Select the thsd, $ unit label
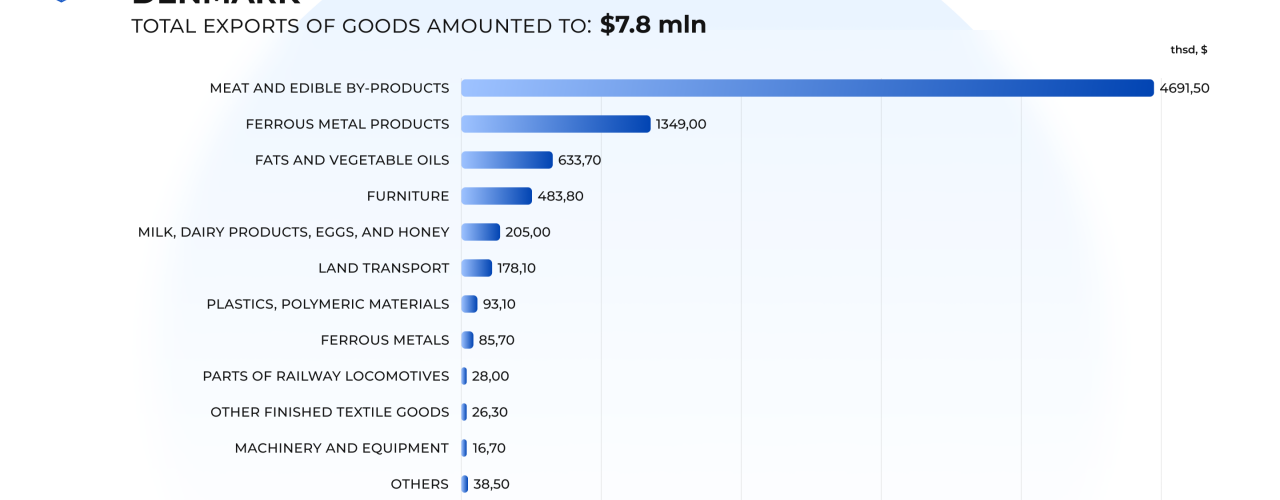 tap(1189, 50)
